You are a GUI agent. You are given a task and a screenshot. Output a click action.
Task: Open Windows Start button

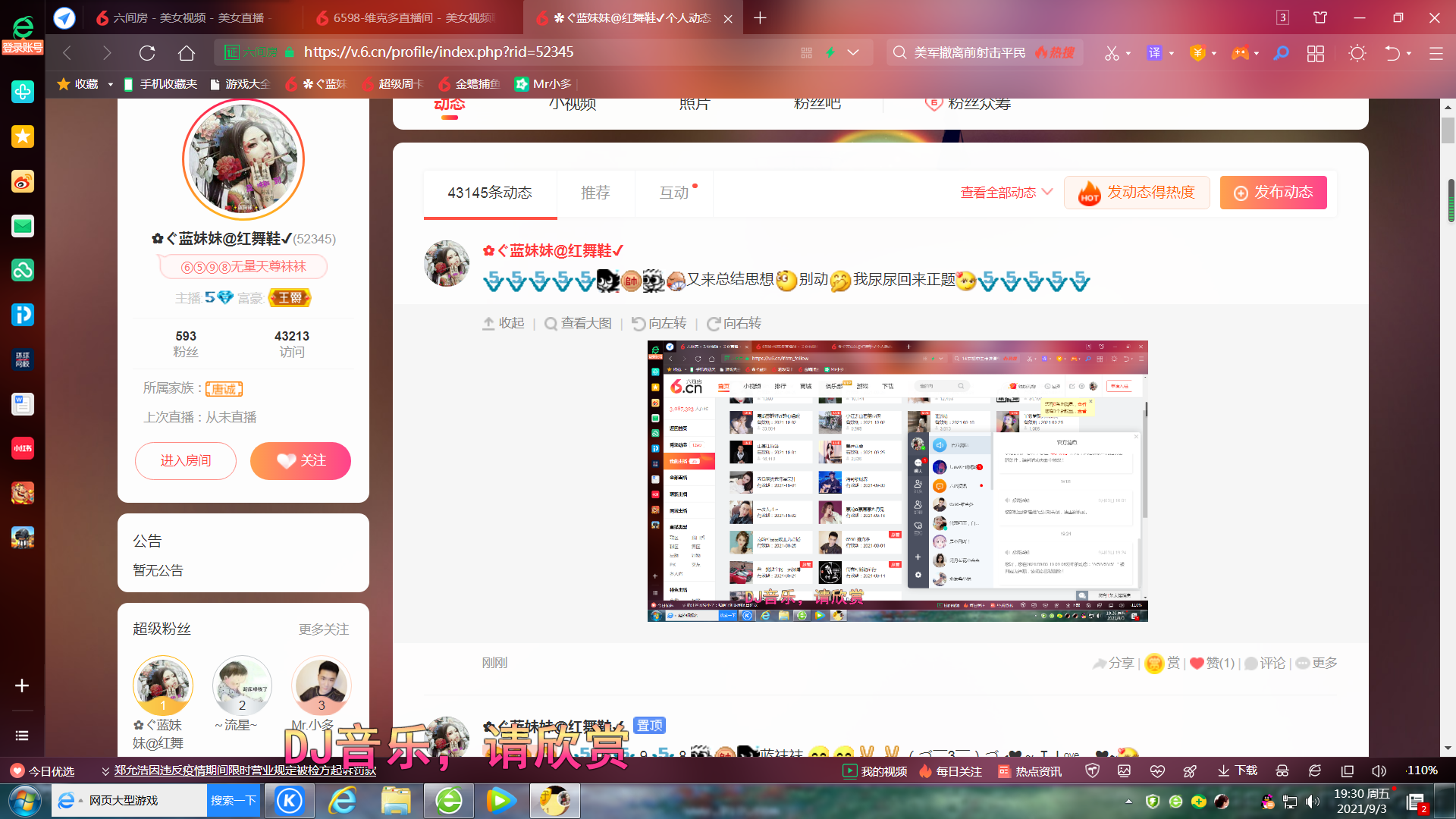tap(24, 801)
